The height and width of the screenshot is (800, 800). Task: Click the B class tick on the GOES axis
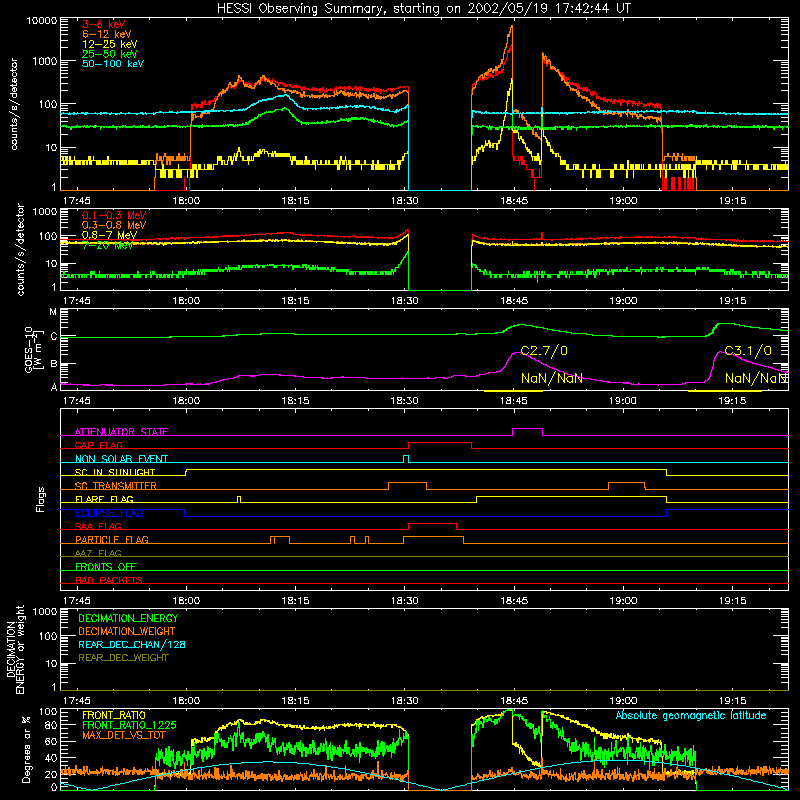pos(53,364)
